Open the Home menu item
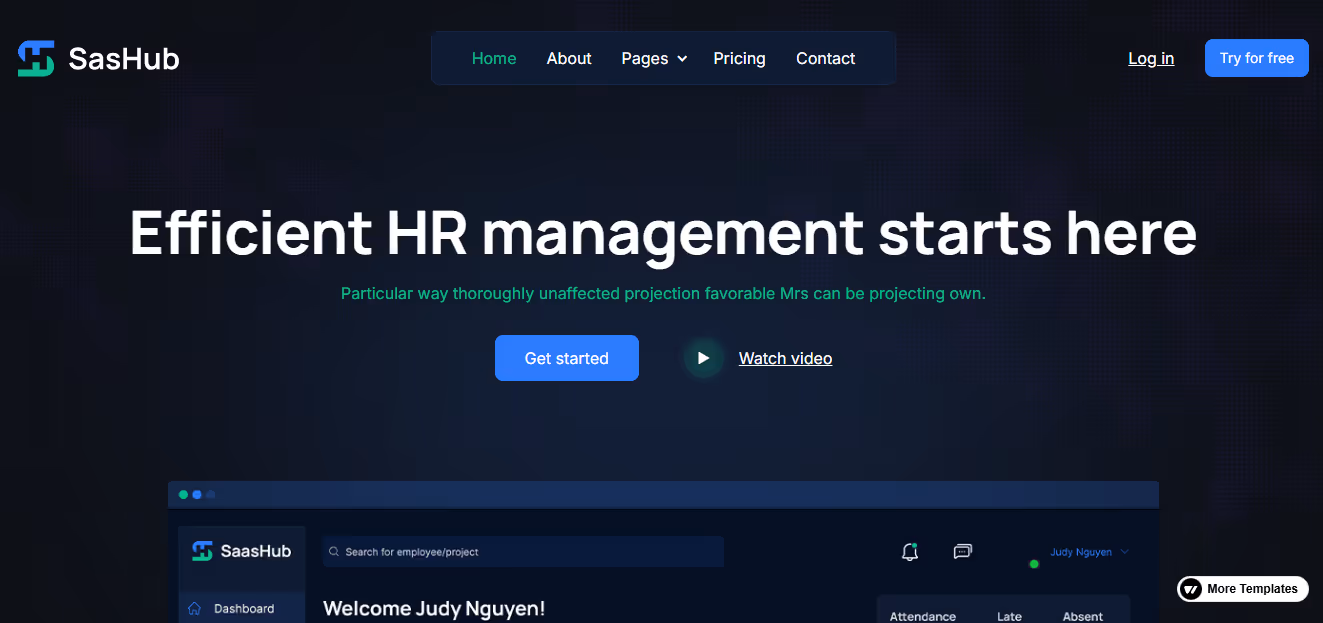 (494, 58)
